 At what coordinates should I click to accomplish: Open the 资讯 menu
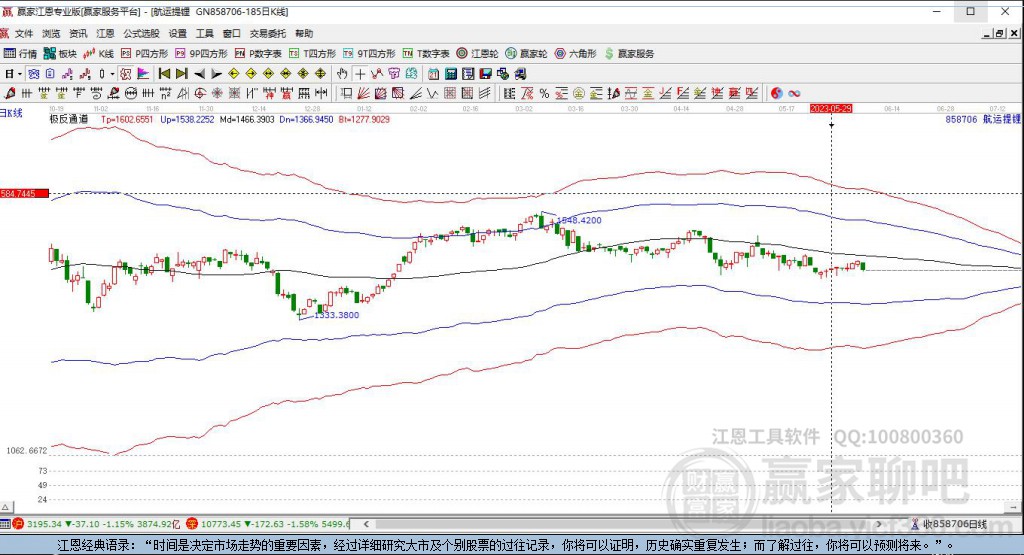tap(78, 33)
